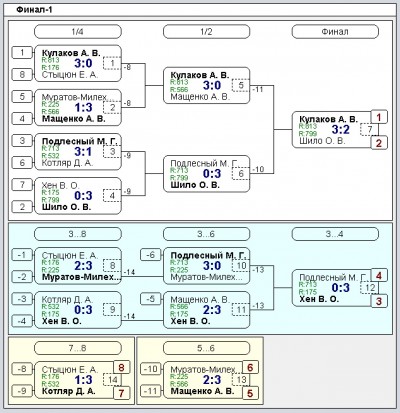The image size is (400, 413).
Task: Select the 1/2 round header
Action: pos(206,32)
